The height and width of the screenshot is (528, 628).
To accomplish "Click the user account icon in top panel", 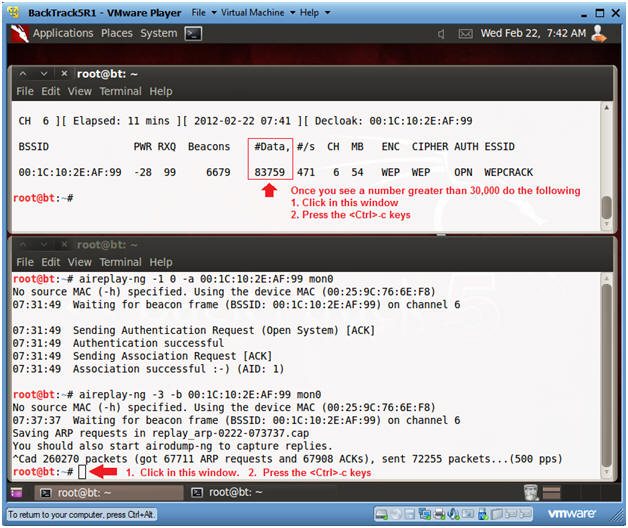I will [599, 33].
